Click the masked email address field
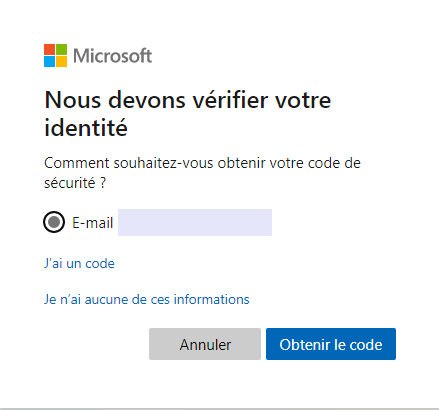 [195, 222]
